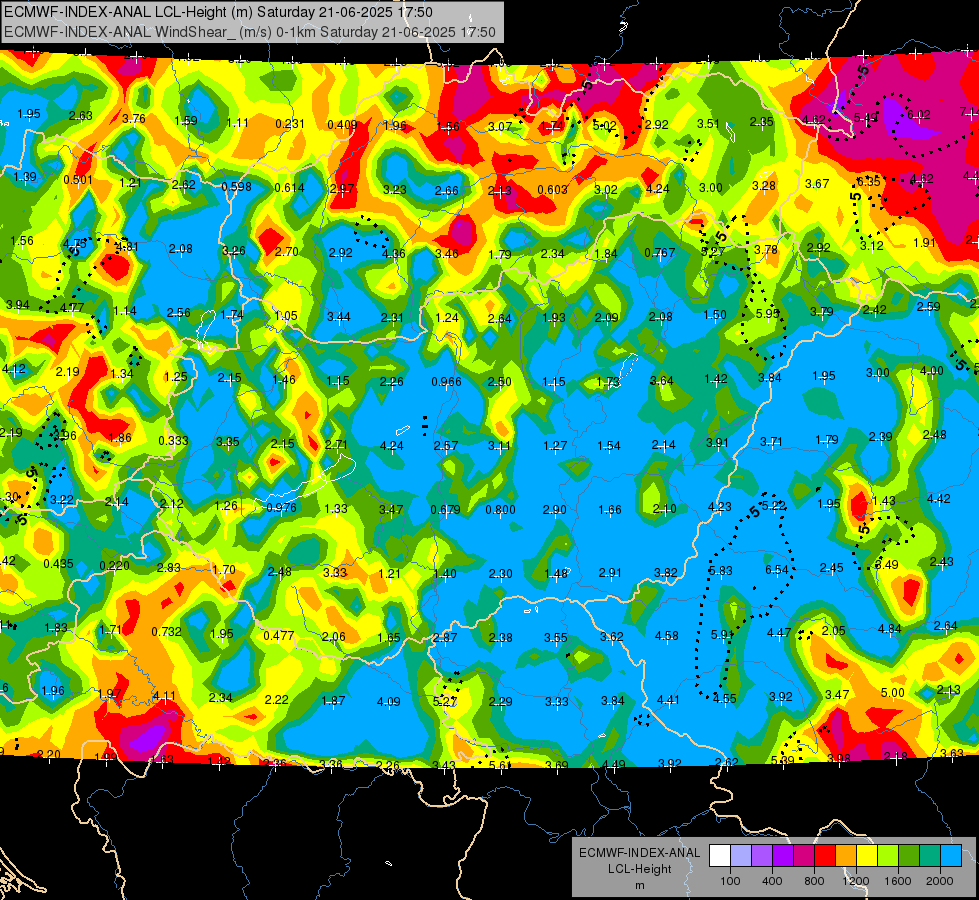979x900 pixels.
Task: Click the magenta legend swatch
Action: click(804, 856)
